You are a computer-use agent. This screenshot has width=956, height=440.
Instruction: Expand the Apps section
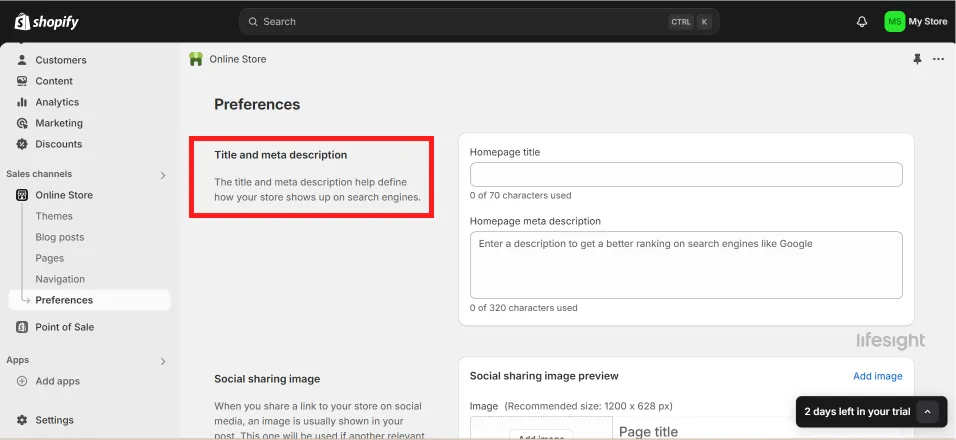tap(163, 361)
